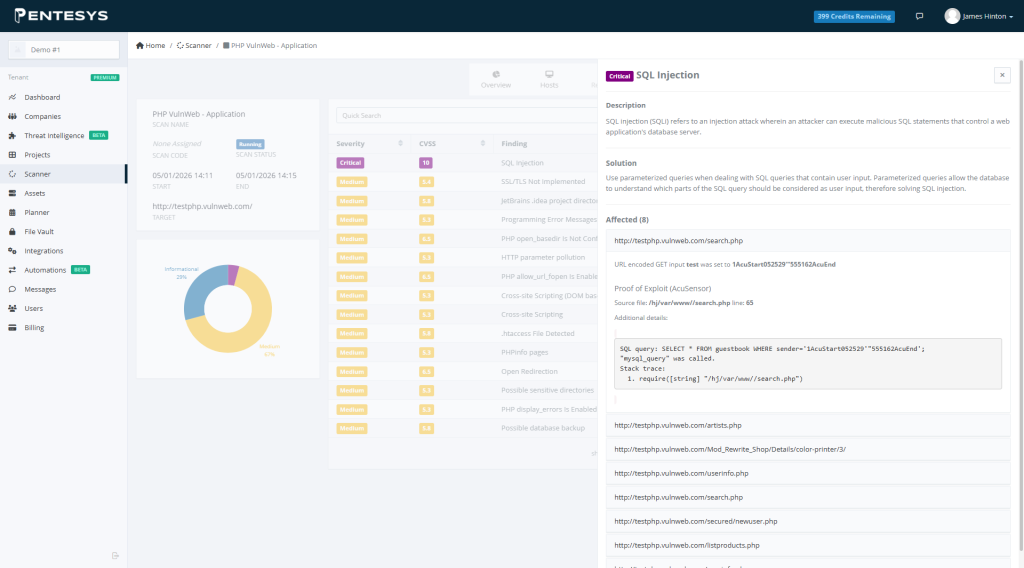Viewport: 1024px width, 568px height.
Task: Open the Users icon in the sidebar
Action: [13, 308]
